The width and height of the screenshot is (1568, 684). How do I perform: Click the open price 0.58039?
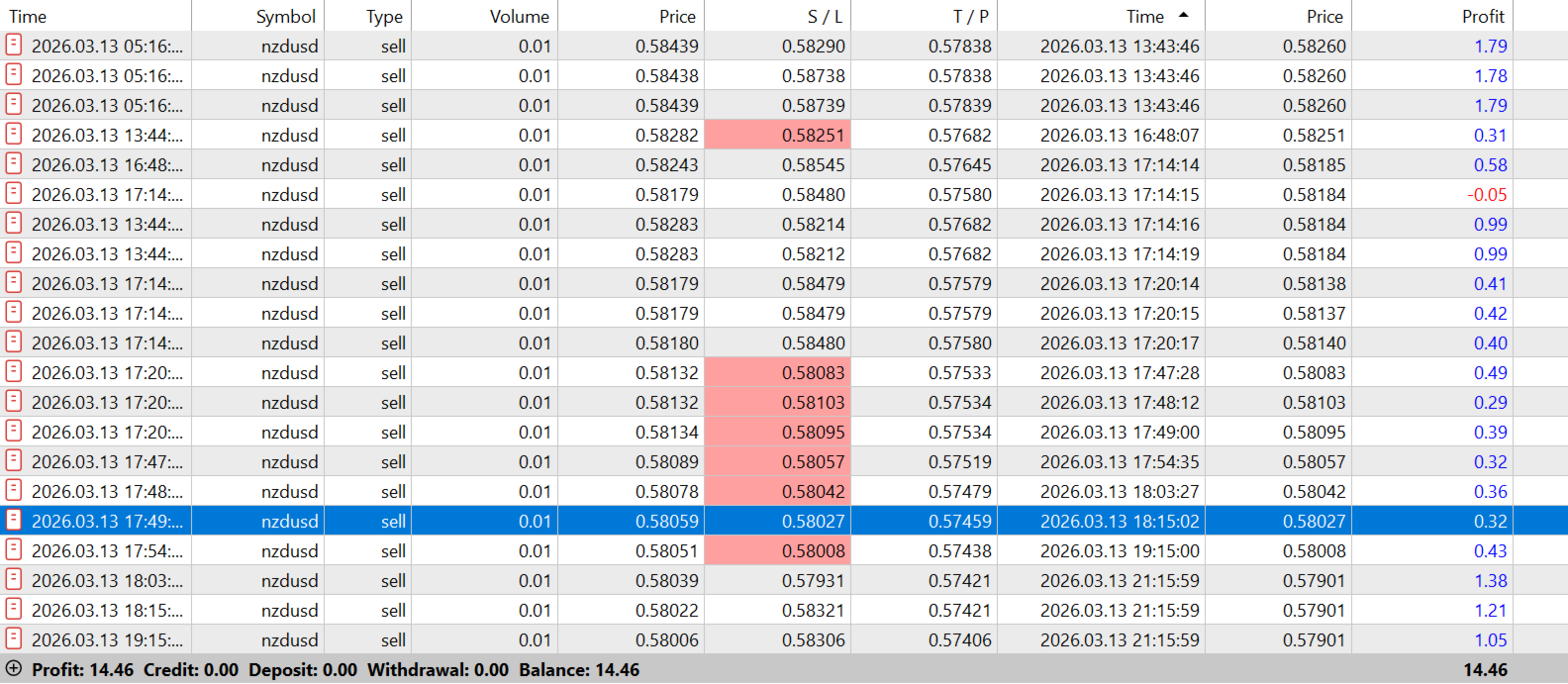click(x=667, y=580)
